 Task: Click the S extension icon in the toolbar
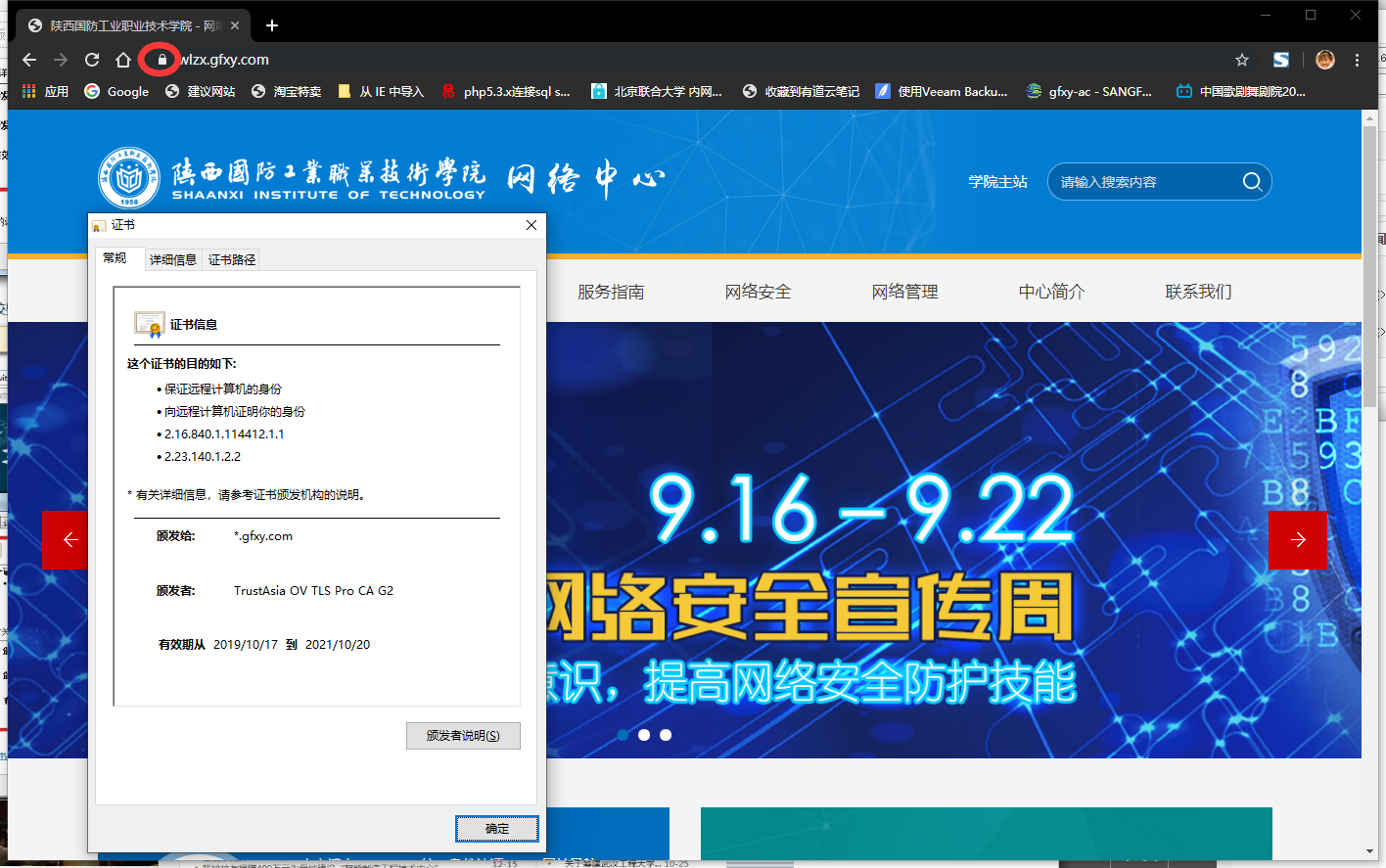[x=1280, y=60]
